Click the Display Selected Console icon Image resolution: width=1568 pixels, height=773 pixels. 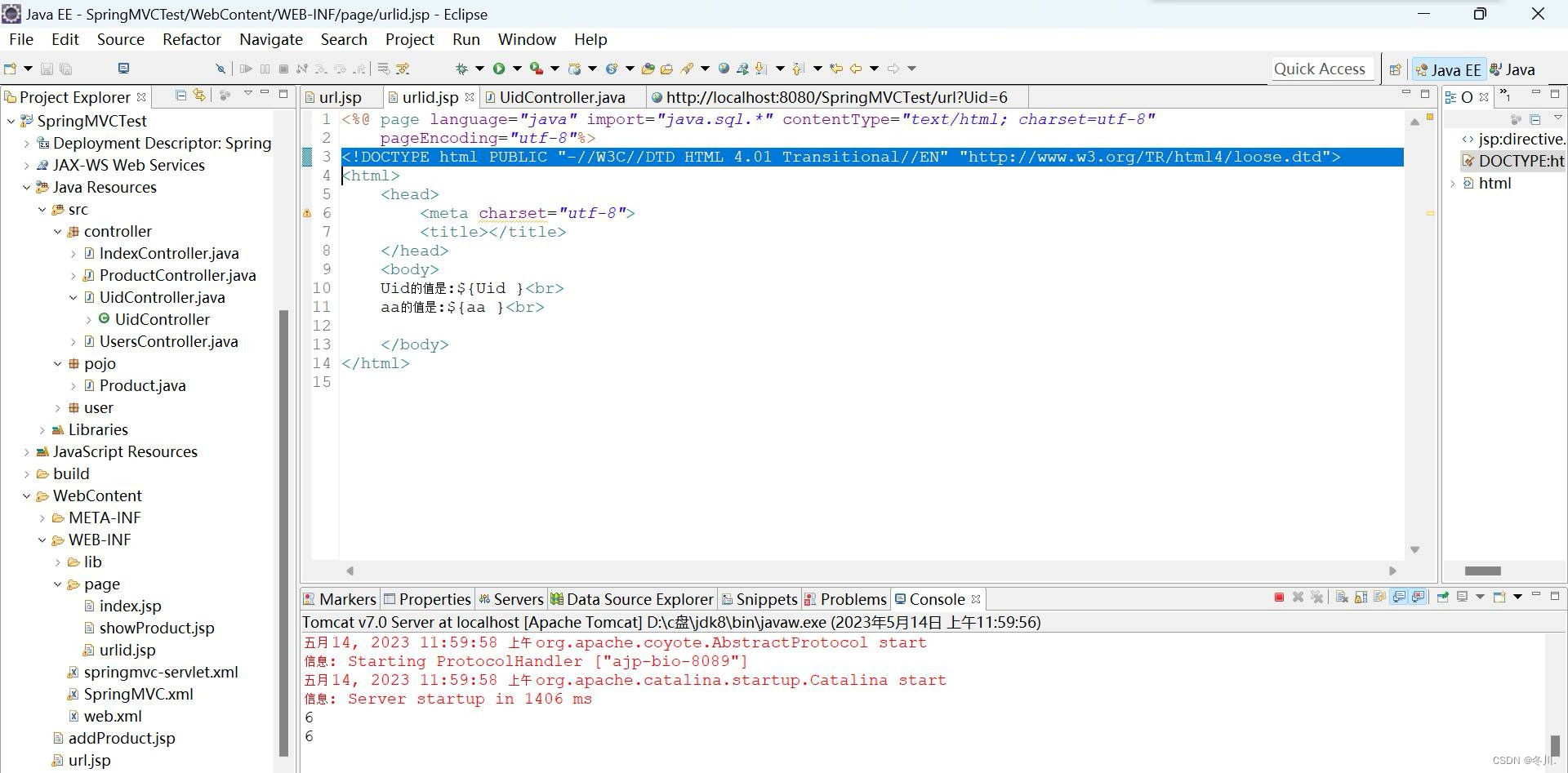pyautogui.click(x=1462, y=597)
